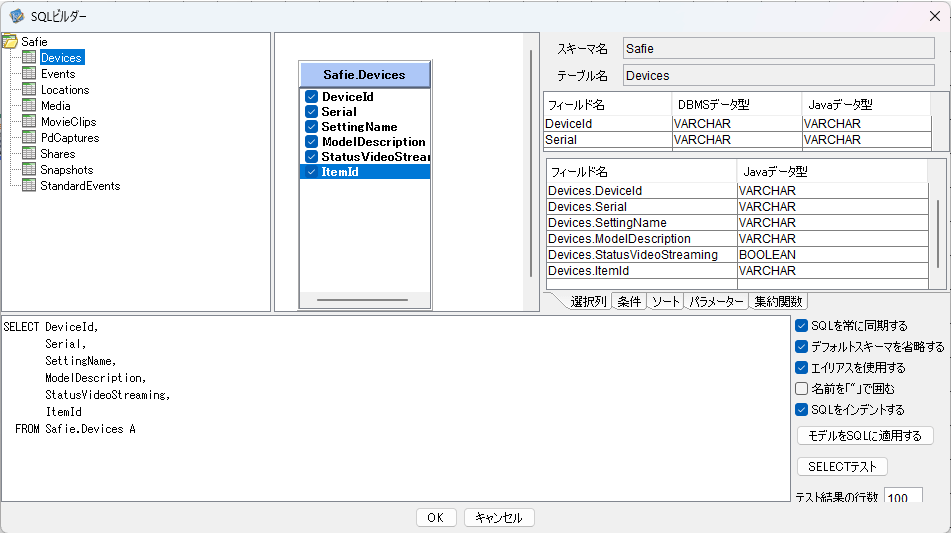Screen dimensions: 951x533
Task: Click the table icon beside StandardEvents
Action: (29, 186)
